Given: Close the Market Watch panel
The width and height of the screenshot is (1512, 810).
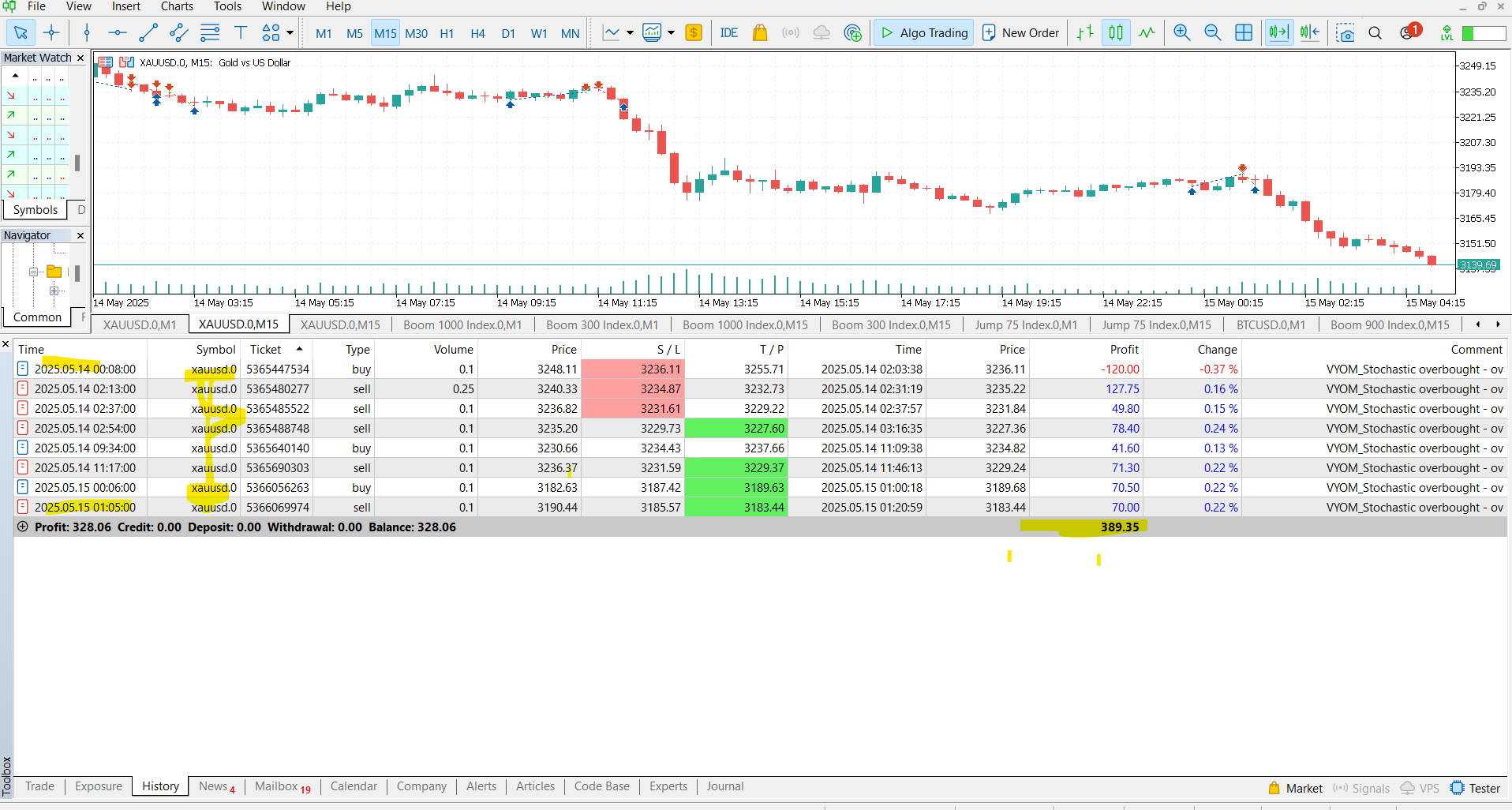Looking at the screenshot, I should point(80,58).
